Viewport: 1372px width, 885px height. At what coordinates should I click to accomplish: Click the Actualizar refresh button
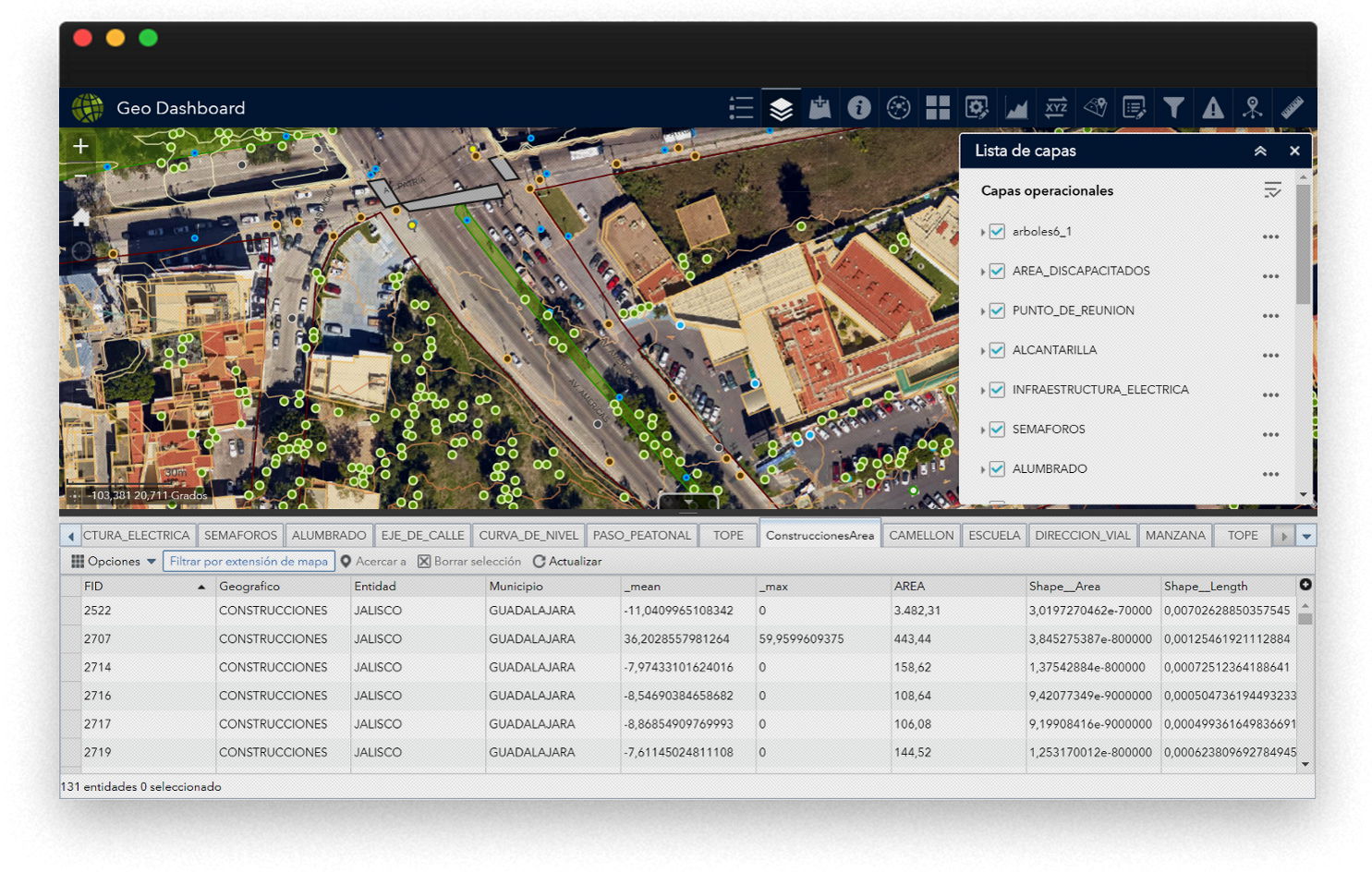tap(566, 562)
